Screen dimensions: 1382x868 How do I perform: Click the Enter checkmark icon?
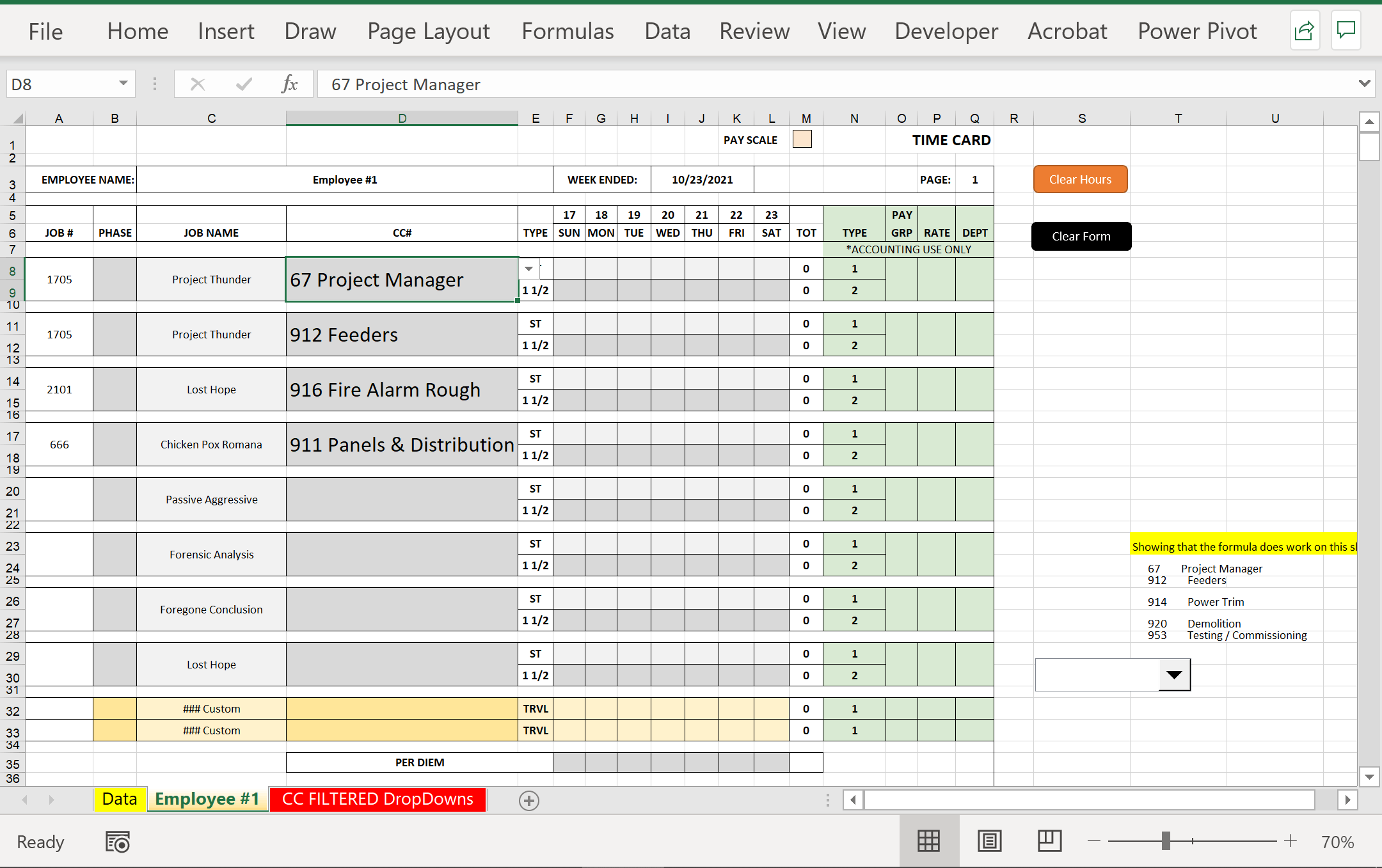point(244,84)
